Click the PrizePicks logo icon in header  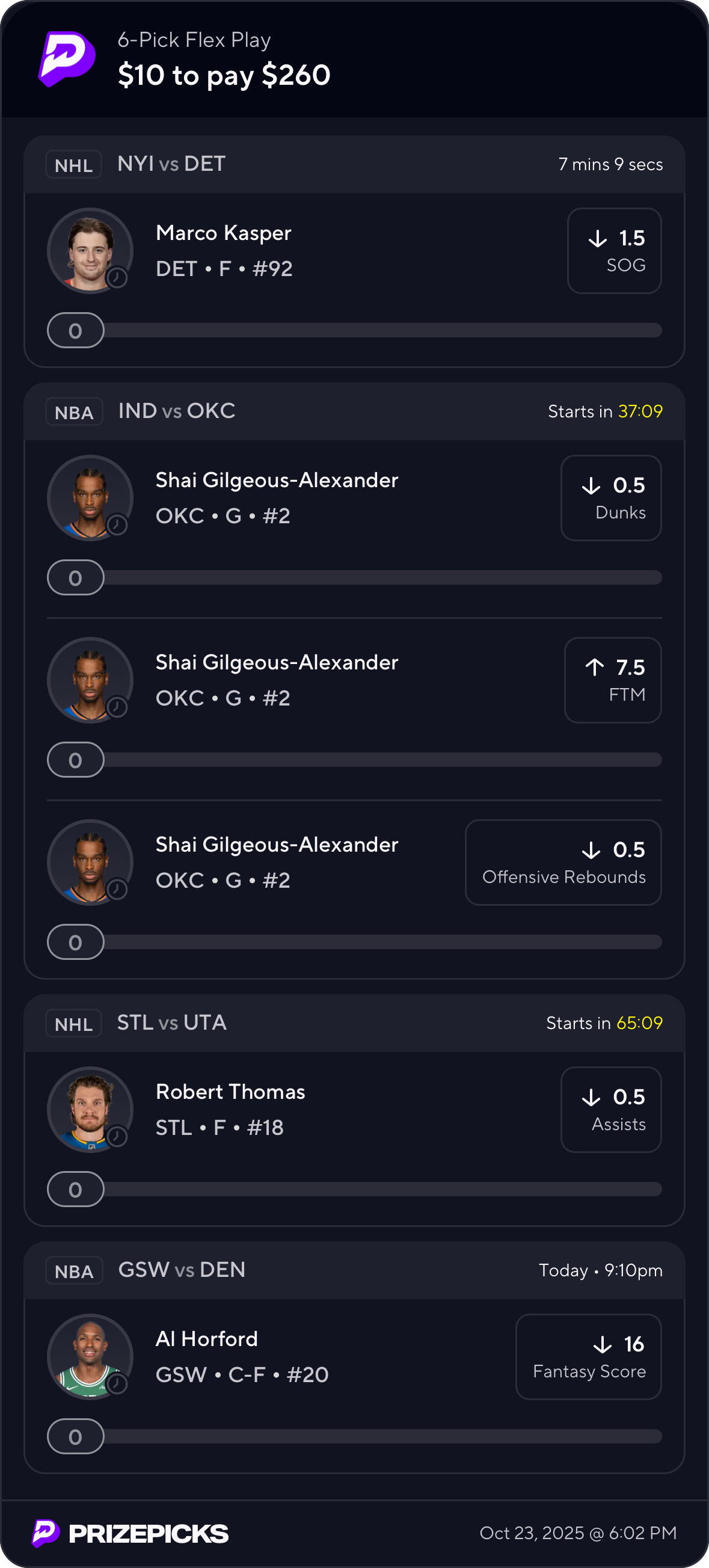[66, 59]
